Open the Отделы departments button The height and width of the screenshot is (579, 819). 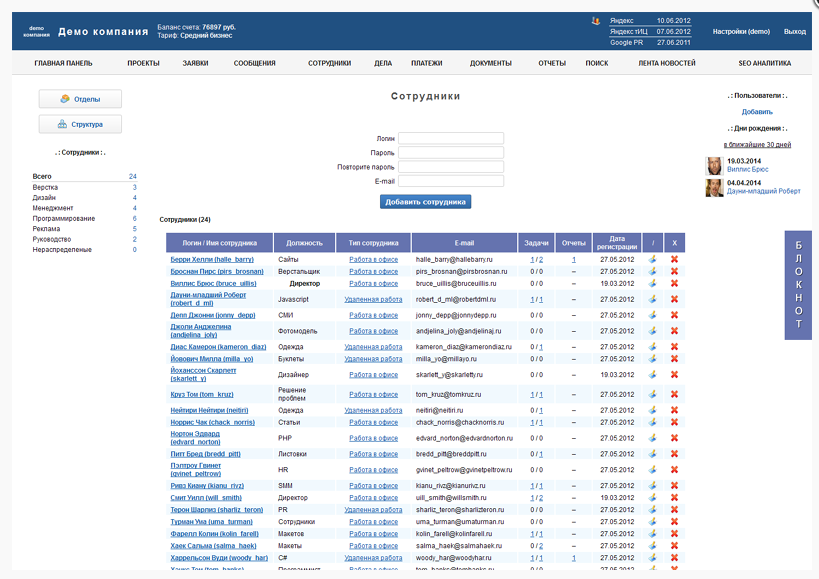point(80,99)
